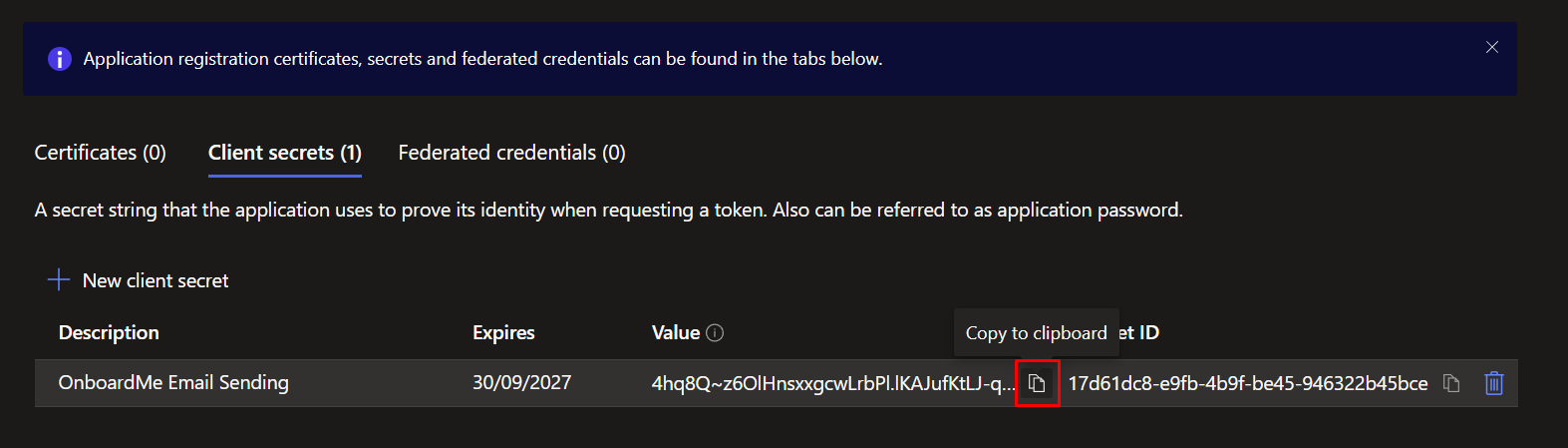Click the Value column info icon
This screenshot has height=448, width=1568.
click(x=715, y=333)
